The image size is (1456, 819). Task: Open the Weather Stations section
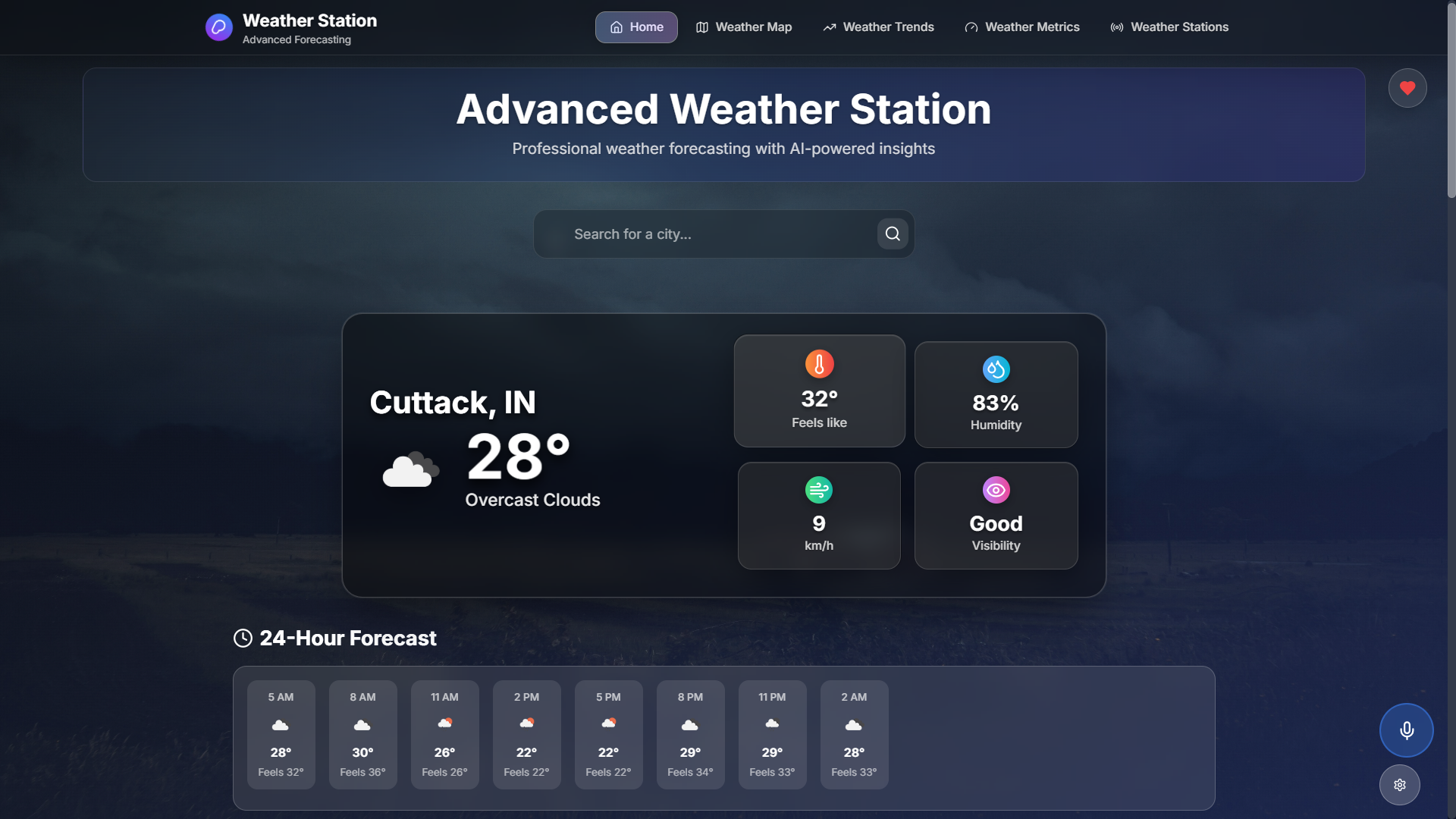click(1169, 27)
